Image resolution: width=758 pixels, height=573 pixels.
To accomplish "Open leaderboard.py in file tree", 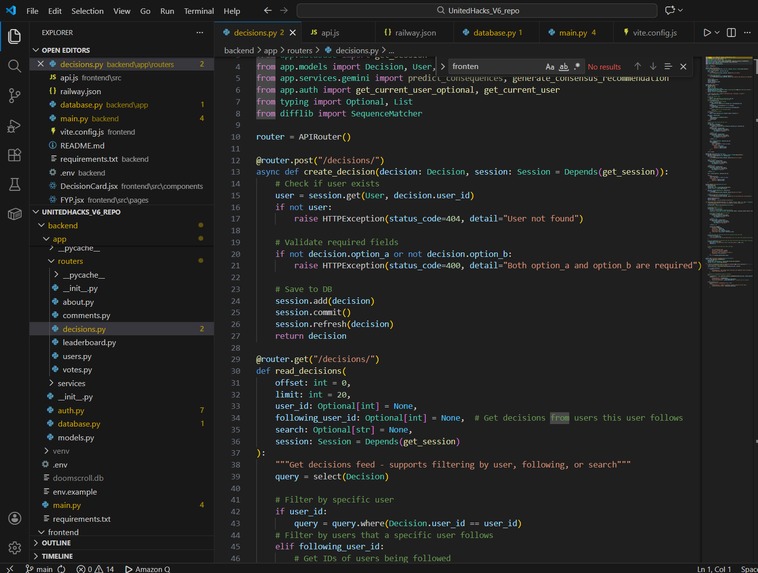I will tap(89, 342).
